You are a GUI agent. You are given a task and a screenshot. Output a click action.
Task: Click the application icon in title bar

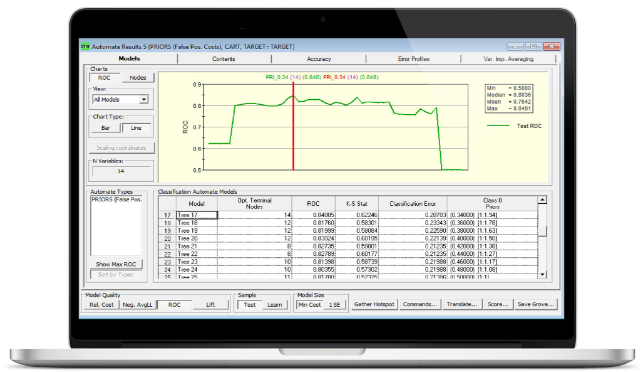pos(85,47)
